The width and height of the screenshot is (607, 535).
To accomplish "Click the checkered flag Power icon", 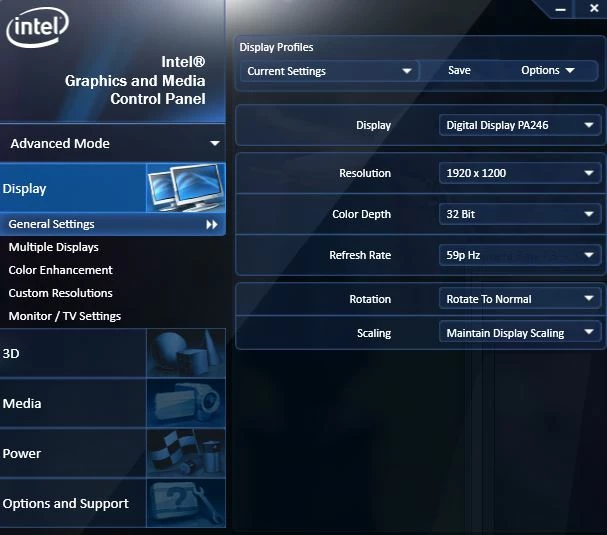I will pos(186,453).
